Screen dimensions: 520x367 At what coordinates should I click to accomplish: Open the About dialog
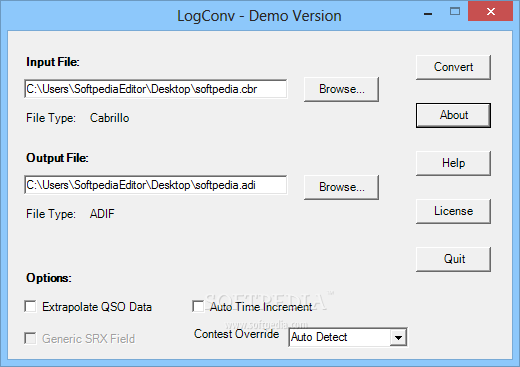(453, 115)
